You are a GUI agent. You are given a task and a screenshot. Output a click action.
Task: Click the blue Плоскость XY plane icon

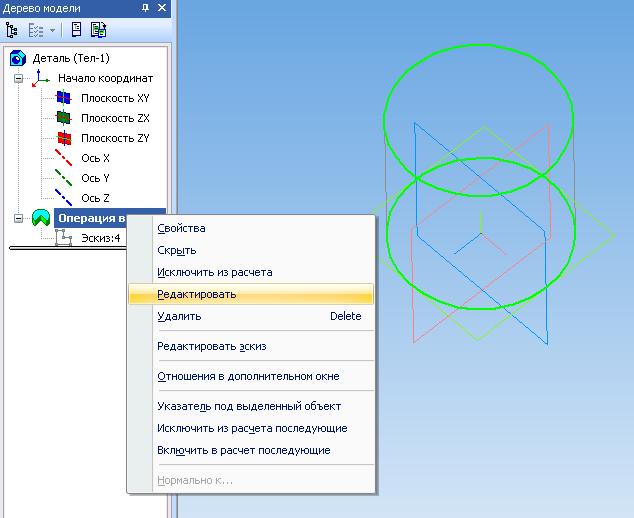pyautogui.click(x=63, y=98)
